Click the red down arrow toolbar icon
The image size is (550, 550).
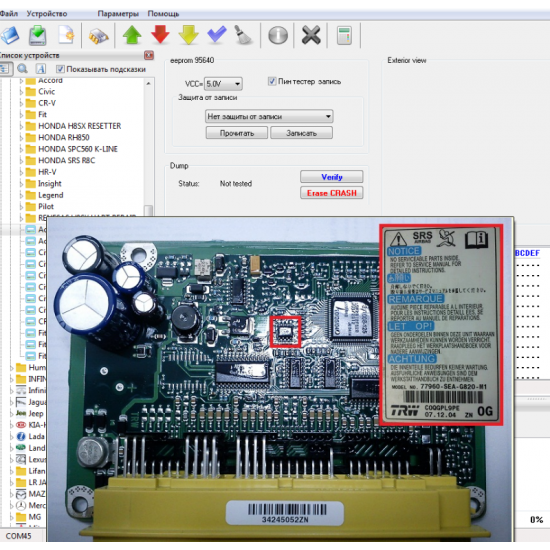coord(160,35)
